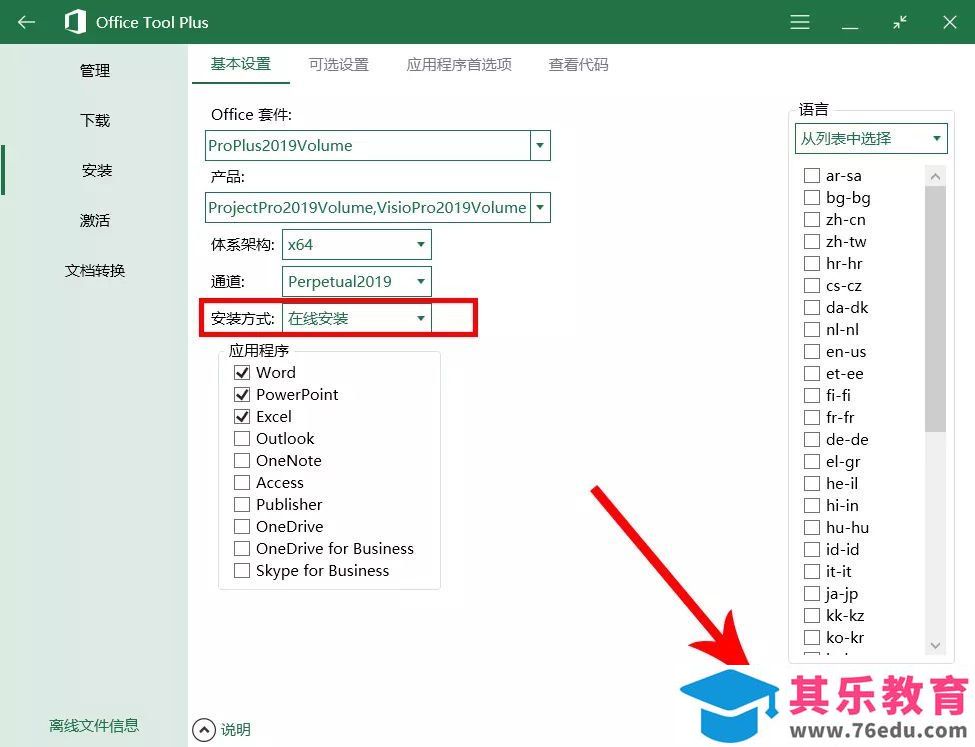Viewport: 975px width, 747px height.
Task: Close the Office Tool Plus window
Action: pyautogui.click(x=950, y=22)
